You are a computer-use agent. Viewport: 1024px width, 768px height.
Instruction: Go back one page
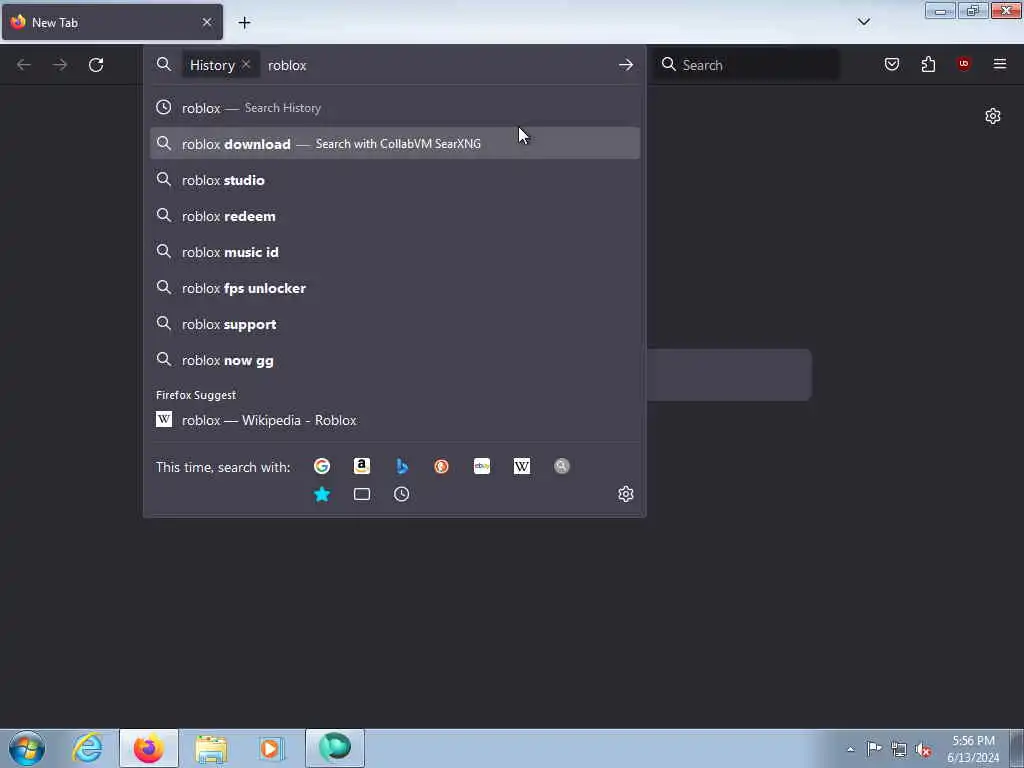tap(24, 65)
